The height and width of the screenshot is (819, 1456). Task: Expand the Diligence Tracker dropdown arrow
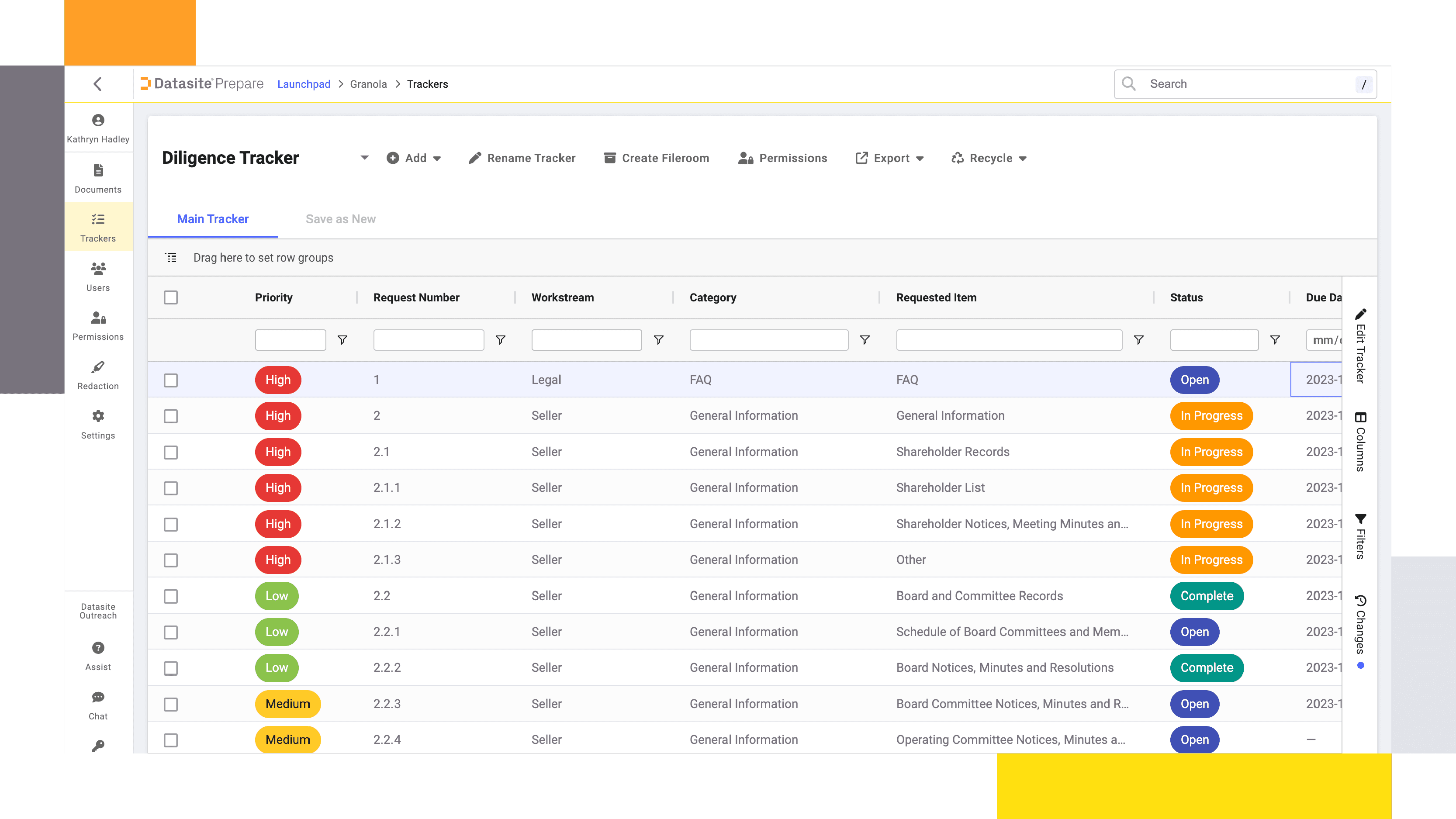click(x=365, y=158)
